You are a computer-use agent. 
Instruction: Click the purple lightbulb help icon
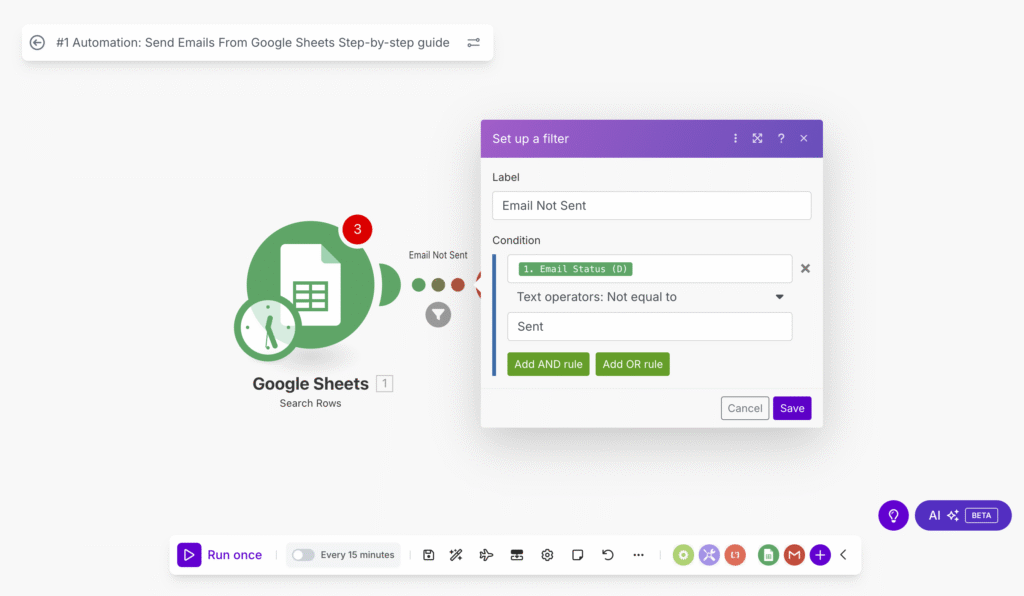(893, 516)
